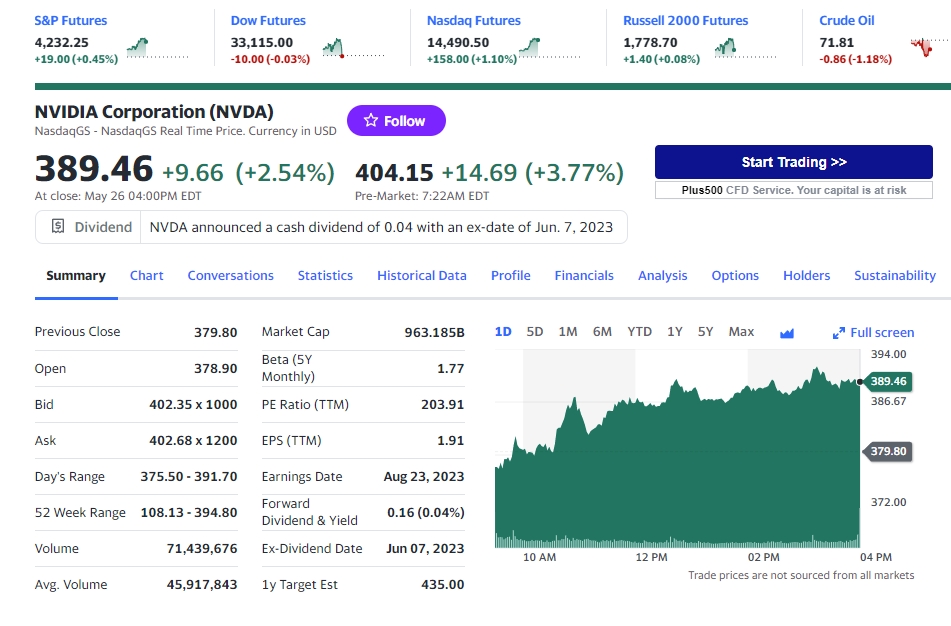The width and height of the screenshot is (951, 626).
Task: View the Holders tab
Action: pos(807,275)
